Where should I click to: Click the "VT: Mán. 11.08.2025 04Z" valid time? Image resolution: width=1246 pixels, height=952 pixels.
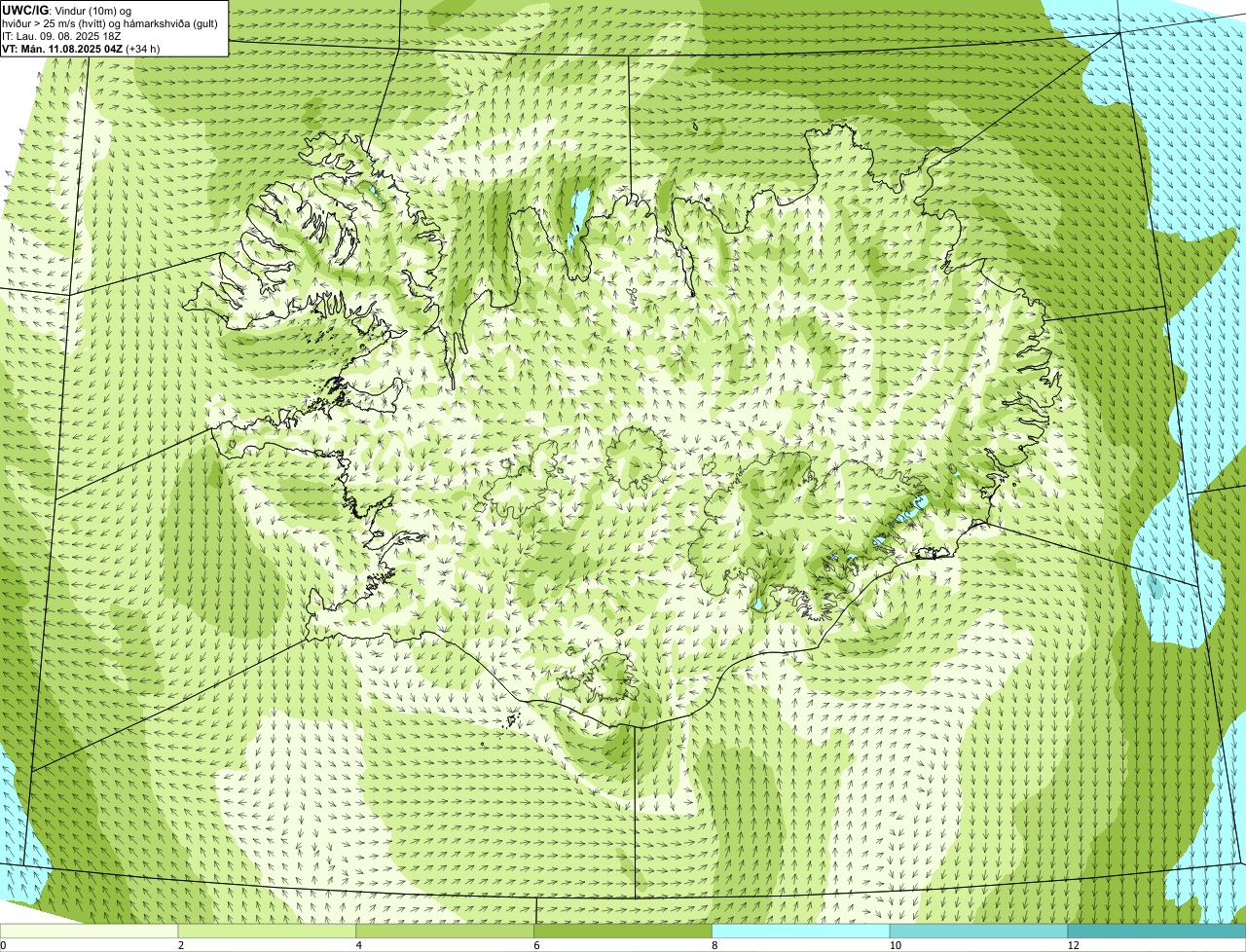[62, 48]
